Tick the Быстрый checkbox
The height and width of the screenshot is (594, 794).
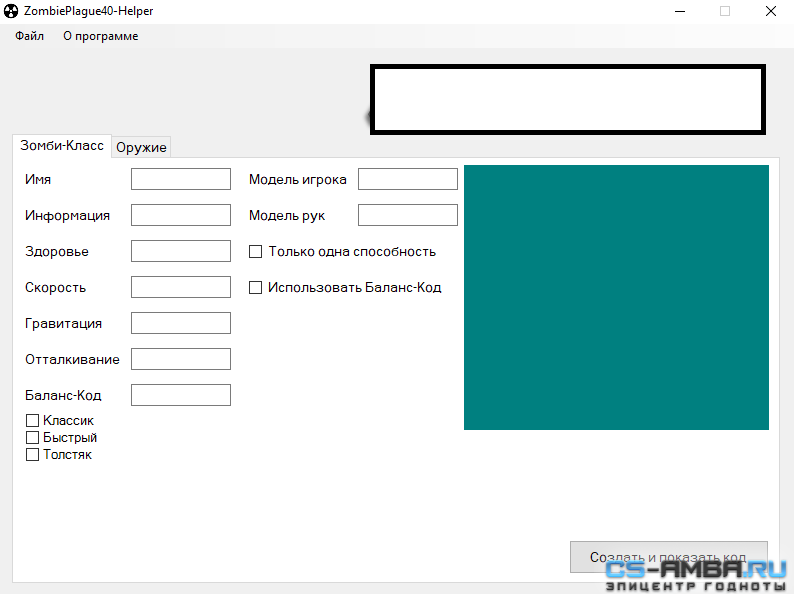point(32,438)
